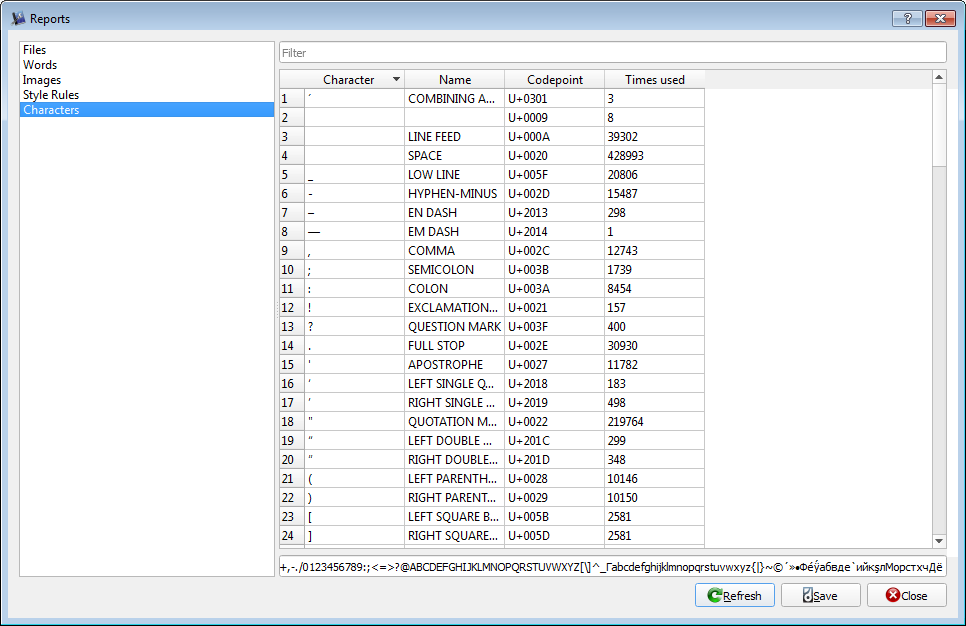The height and width of the screenshot is (626, 966).
Task: Click row header number 24
Action: click(x=292, y=535)
